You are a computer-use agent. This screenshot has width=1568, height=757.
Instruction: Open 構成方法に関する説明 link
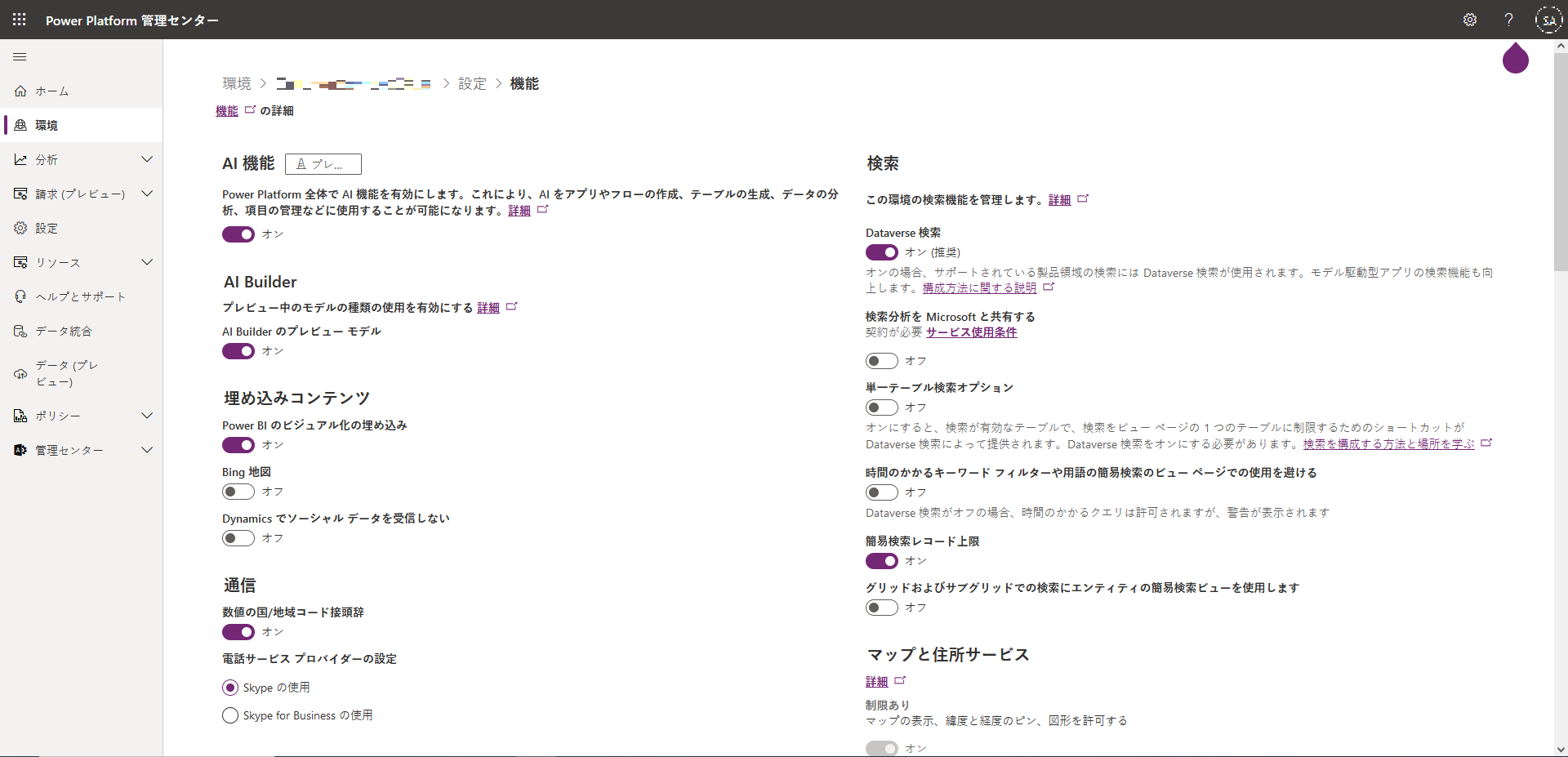pyautogui.click(x=979, y=287)
